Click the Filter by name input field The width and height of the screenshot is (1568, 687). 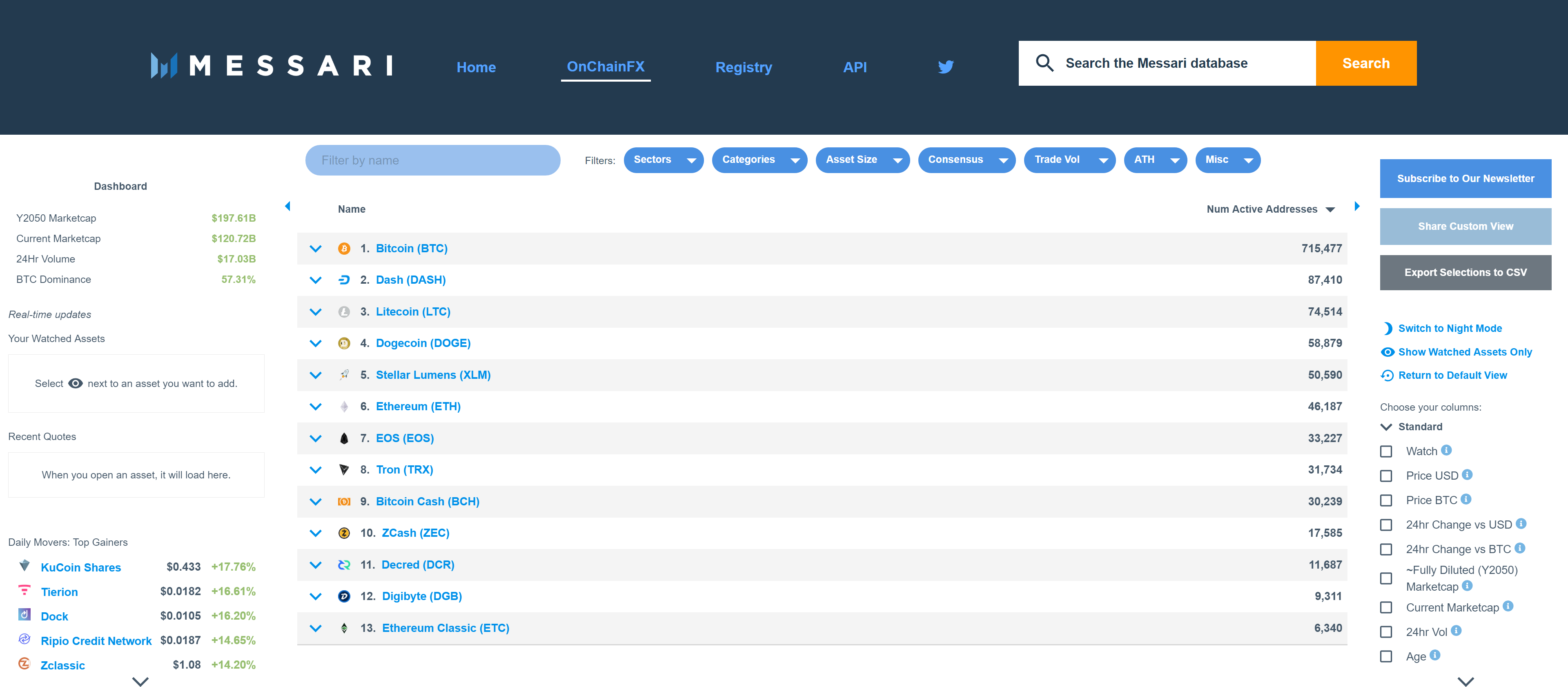point(432,160)
